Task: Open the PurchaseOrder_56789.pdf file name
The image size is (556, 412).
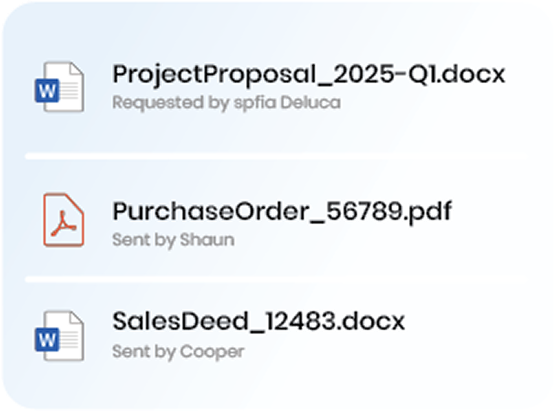Action: pyautogui.click(x=282, y=212)
